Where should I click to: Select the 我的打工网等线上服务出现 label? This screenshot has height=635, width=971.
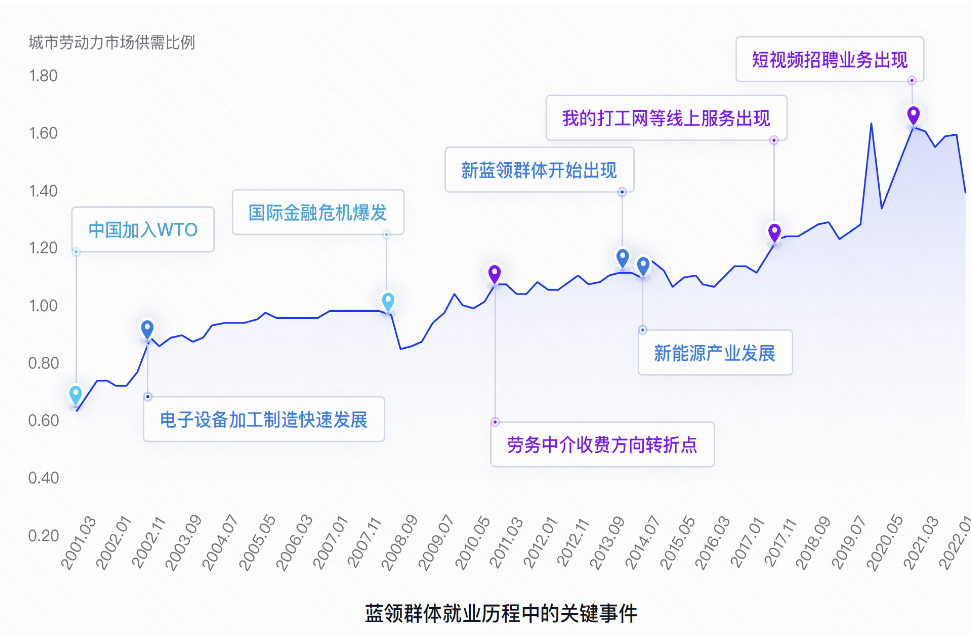pos(666,118)
